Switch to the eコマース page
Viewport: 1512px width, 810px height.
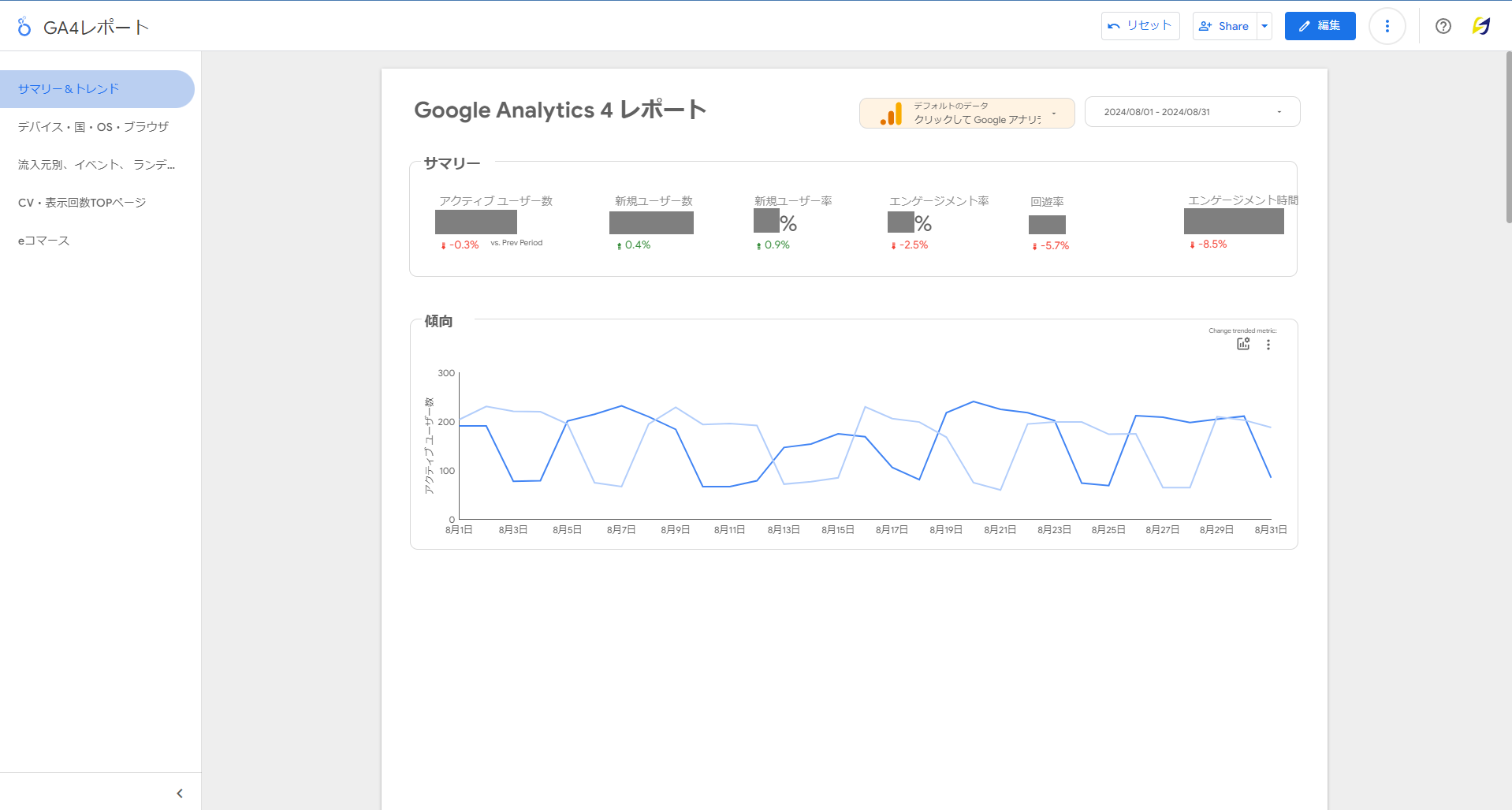tap(44, 241)
